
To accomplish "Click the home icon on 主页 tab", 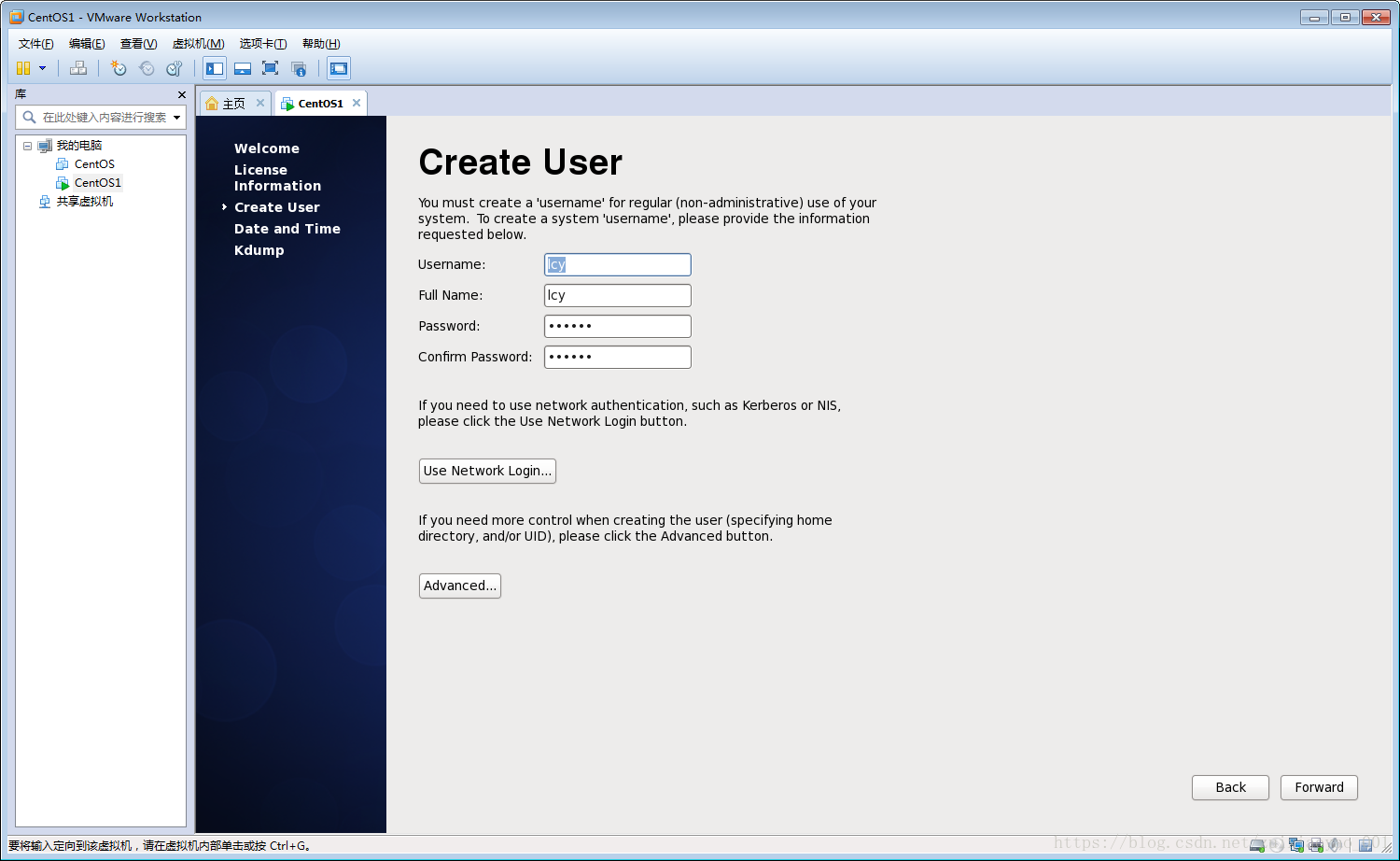I will (x=212, y=104).
